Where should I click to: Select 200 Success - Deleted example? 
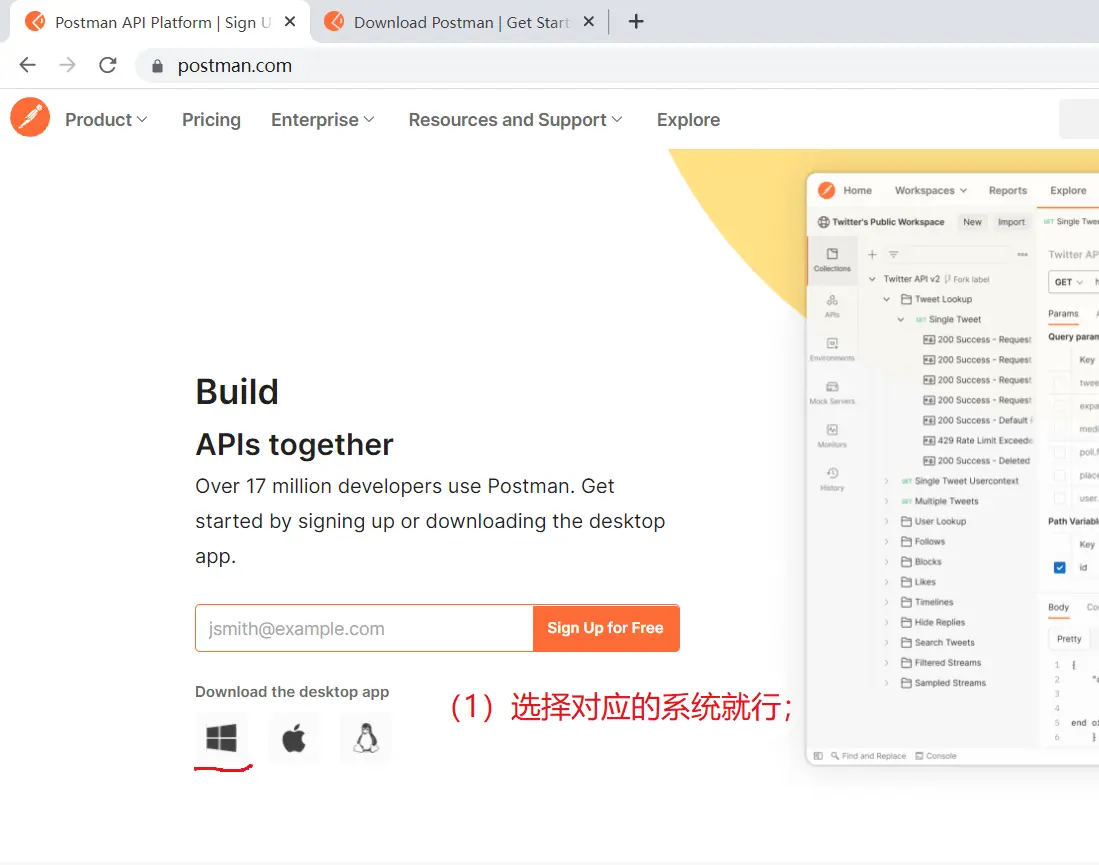tap(976, 461)
